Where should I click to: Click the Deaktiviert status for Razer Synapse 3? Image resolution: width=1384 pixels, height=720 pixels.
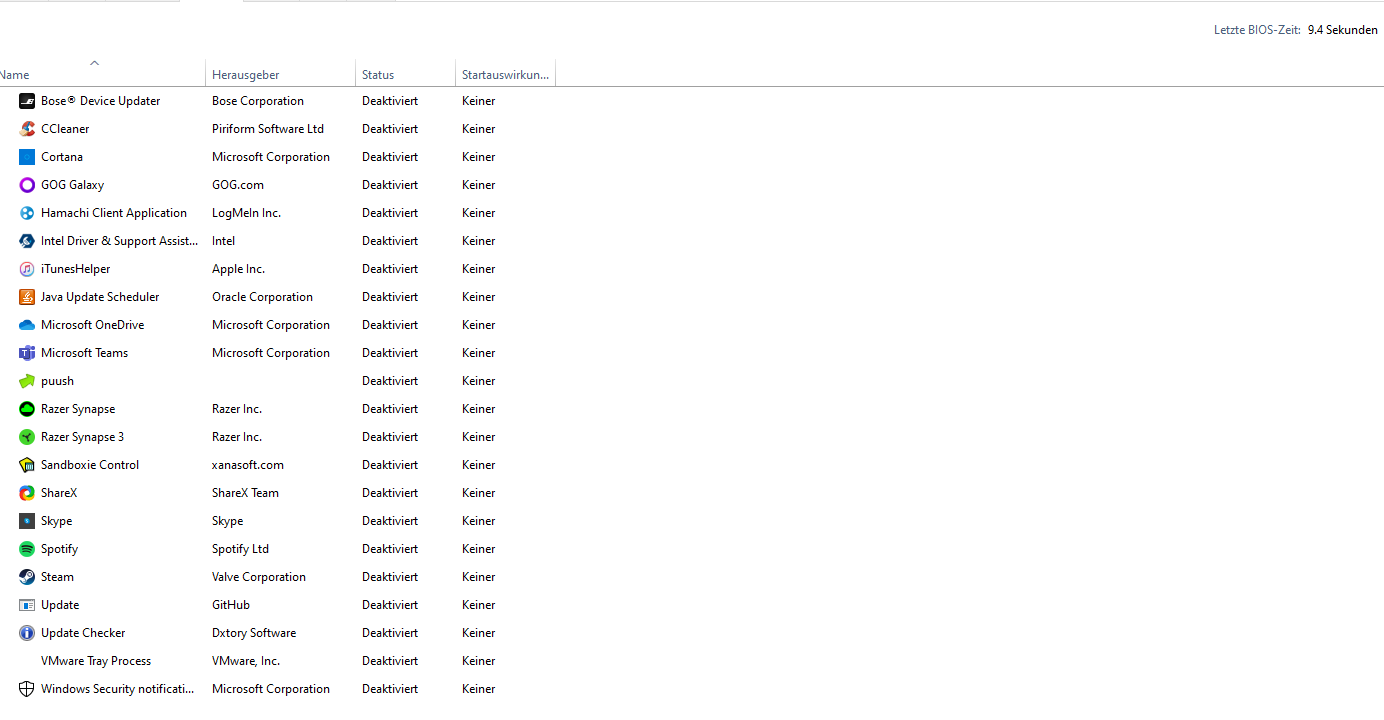(390, 437)
